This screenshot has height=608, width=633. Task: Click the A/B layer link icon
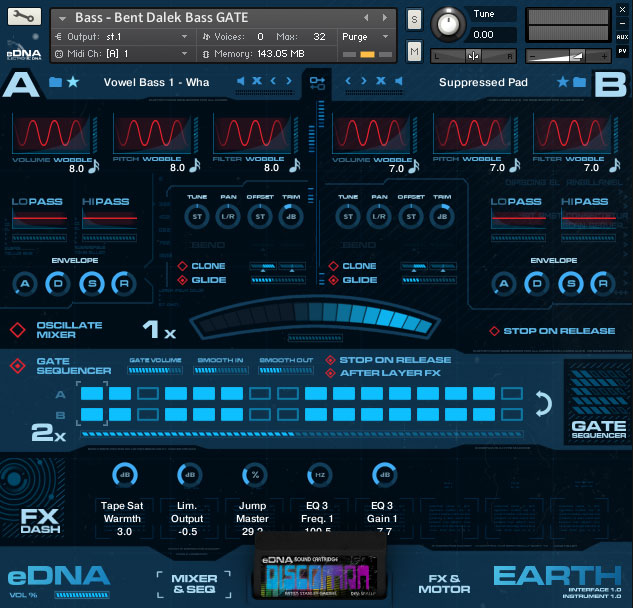[317, 82]
